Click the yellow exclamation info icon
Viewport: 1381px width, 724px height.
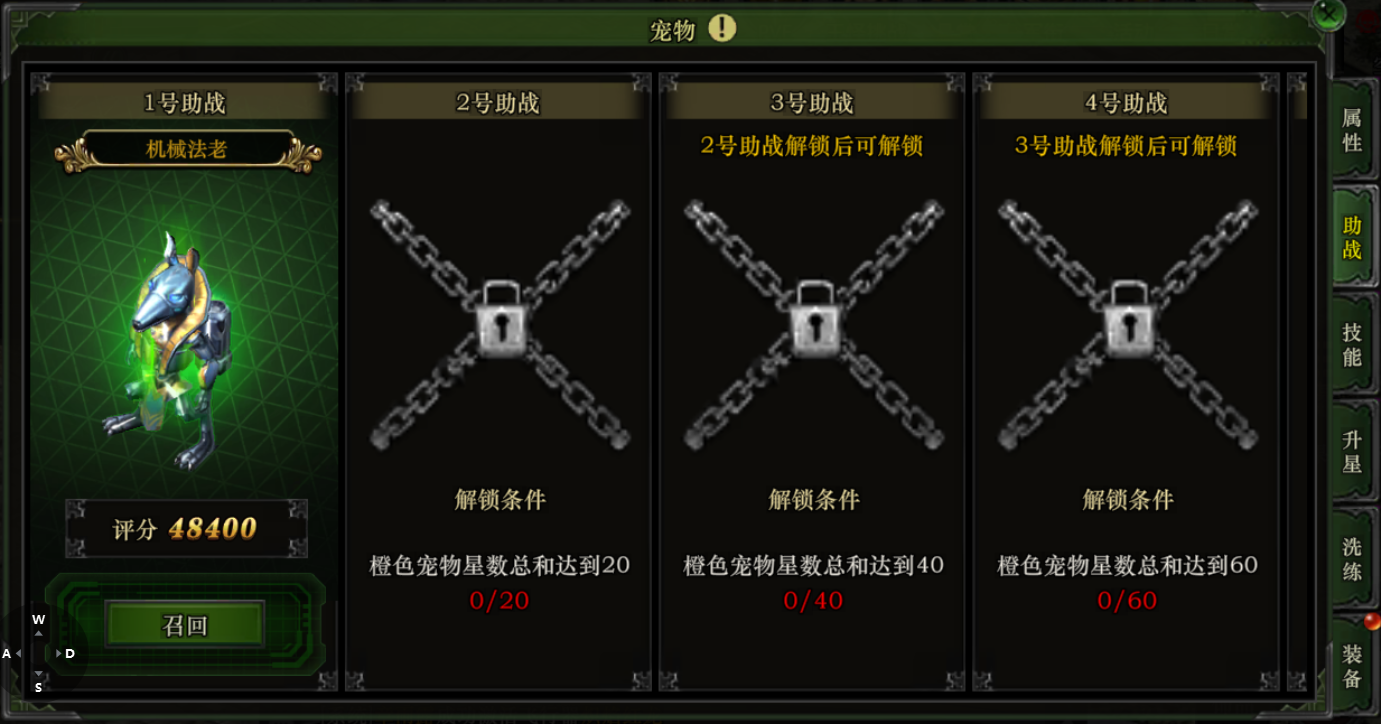(722, 29)
